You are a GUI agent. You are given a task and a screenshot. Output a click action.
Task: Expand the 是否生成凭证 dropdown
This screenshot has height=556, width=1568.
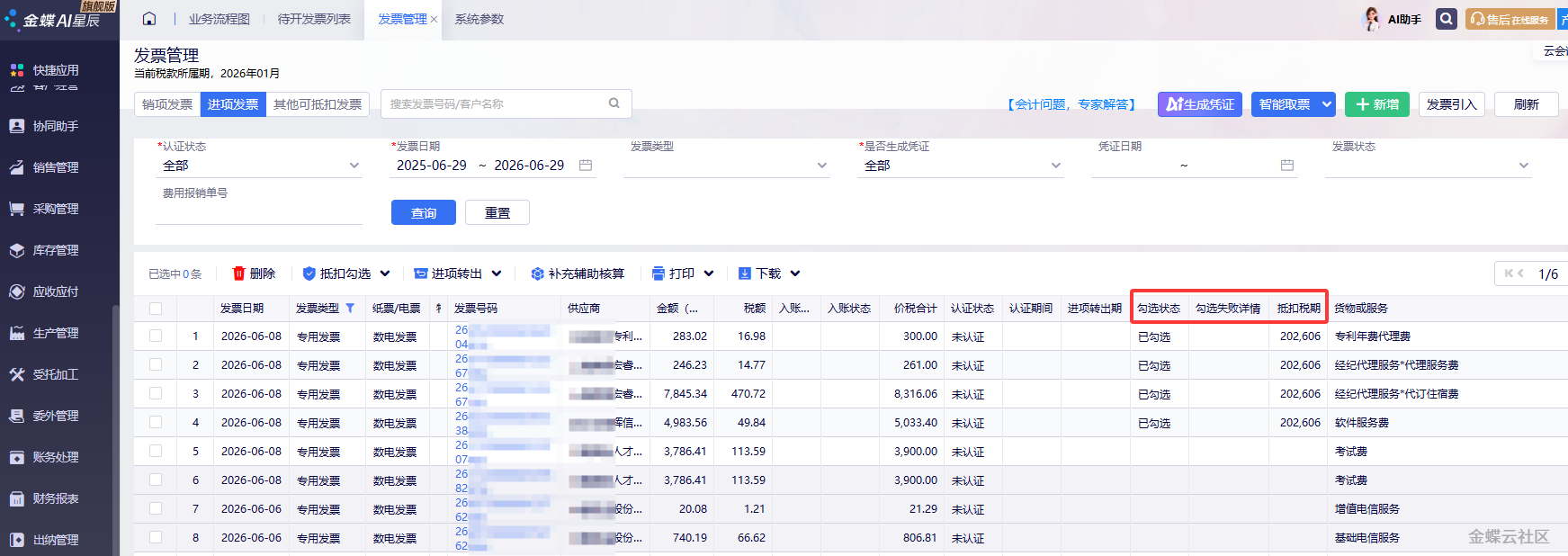point(1055,166)
